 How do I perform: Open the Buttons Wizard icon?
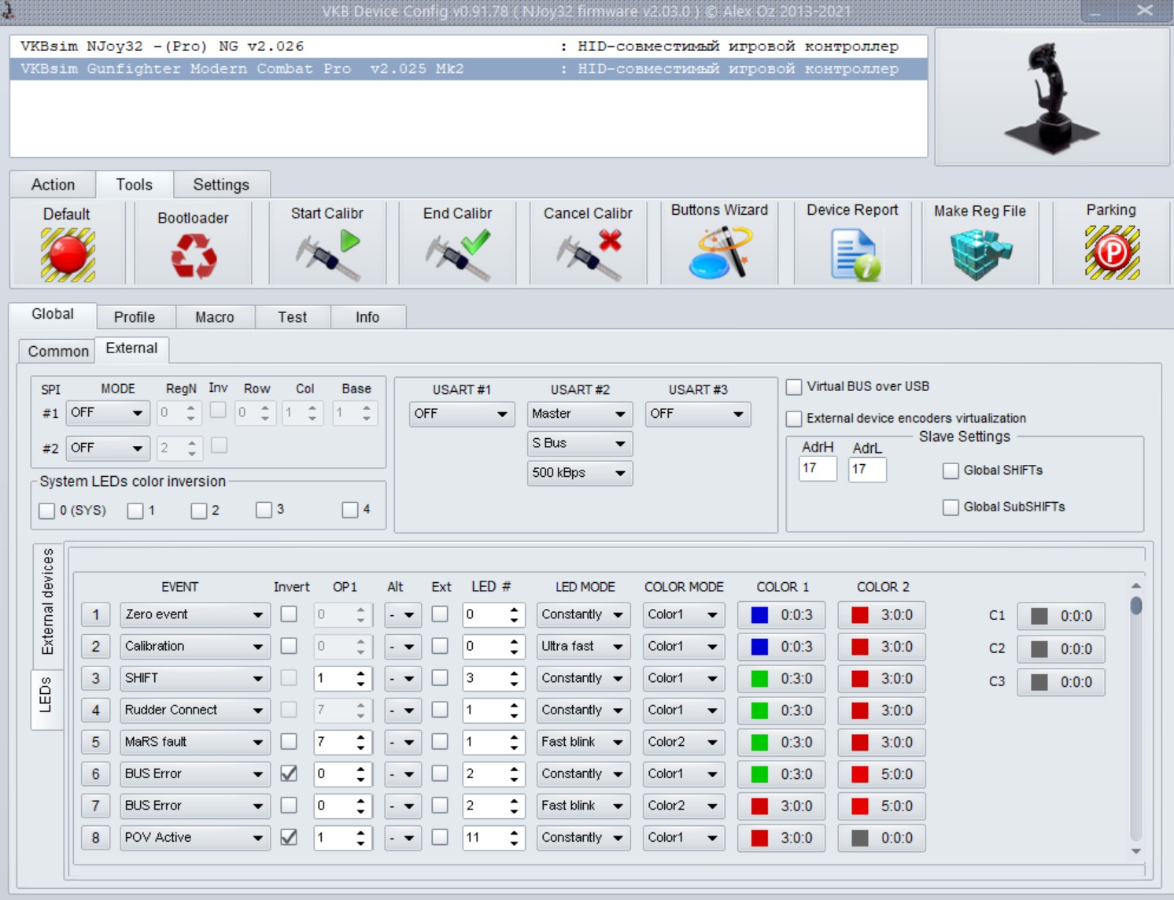click(x=719, y=253)
